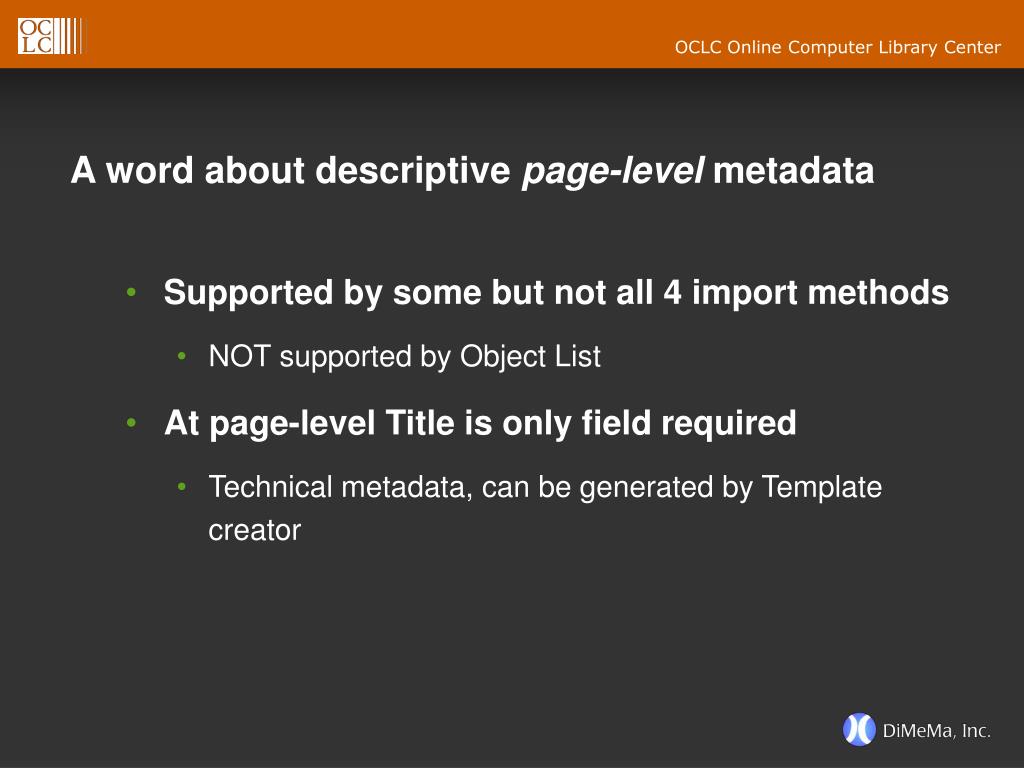Click the green bullet beside 'NOT supported'
Viewport: 1024px width, 768px height.
pos(182,356)
